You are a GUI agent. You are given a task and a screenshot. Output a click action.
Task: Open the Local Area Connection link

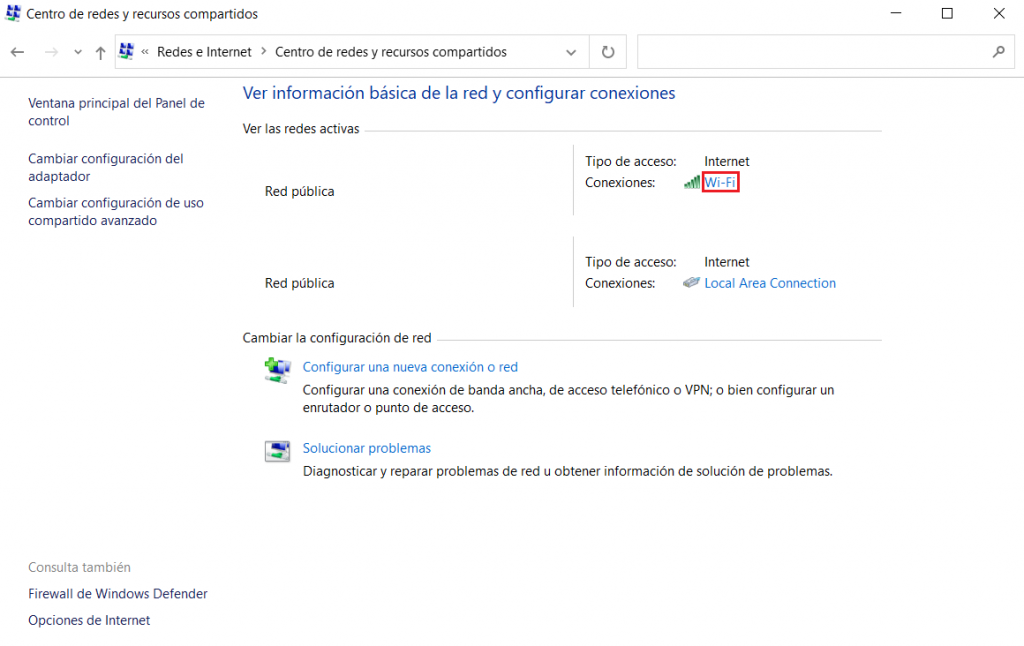coord(769,283)
